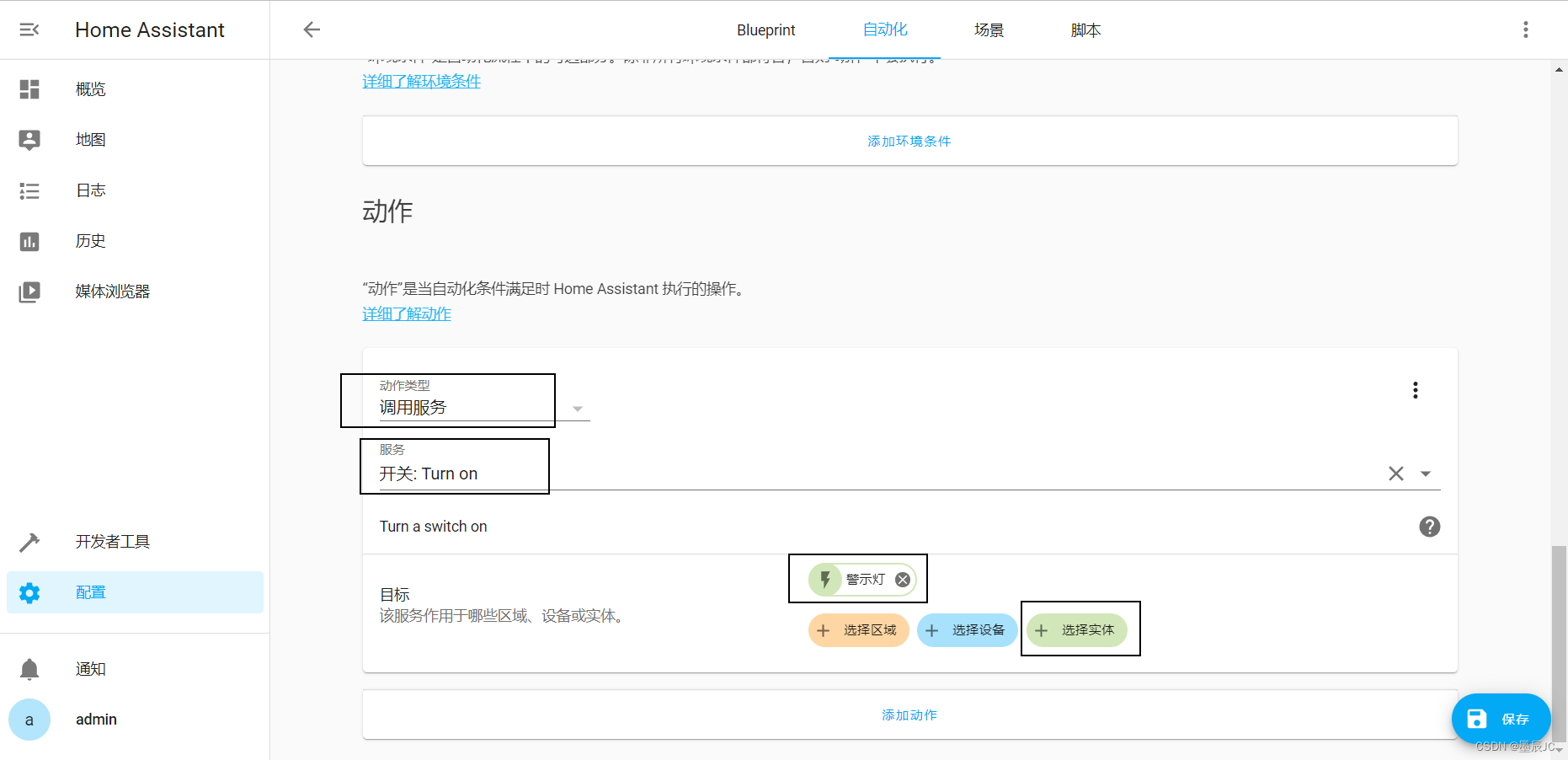Click the 配置 gear icon

tap(29, 592)
